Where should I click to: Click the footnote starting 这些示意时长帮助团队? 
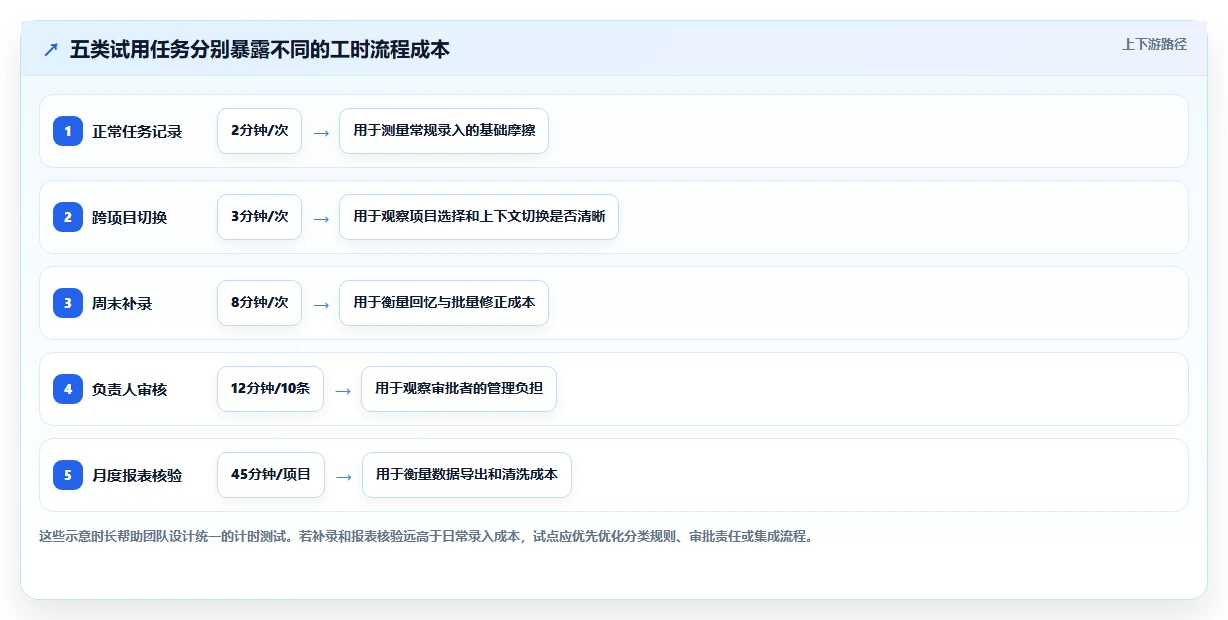(428, 536)
